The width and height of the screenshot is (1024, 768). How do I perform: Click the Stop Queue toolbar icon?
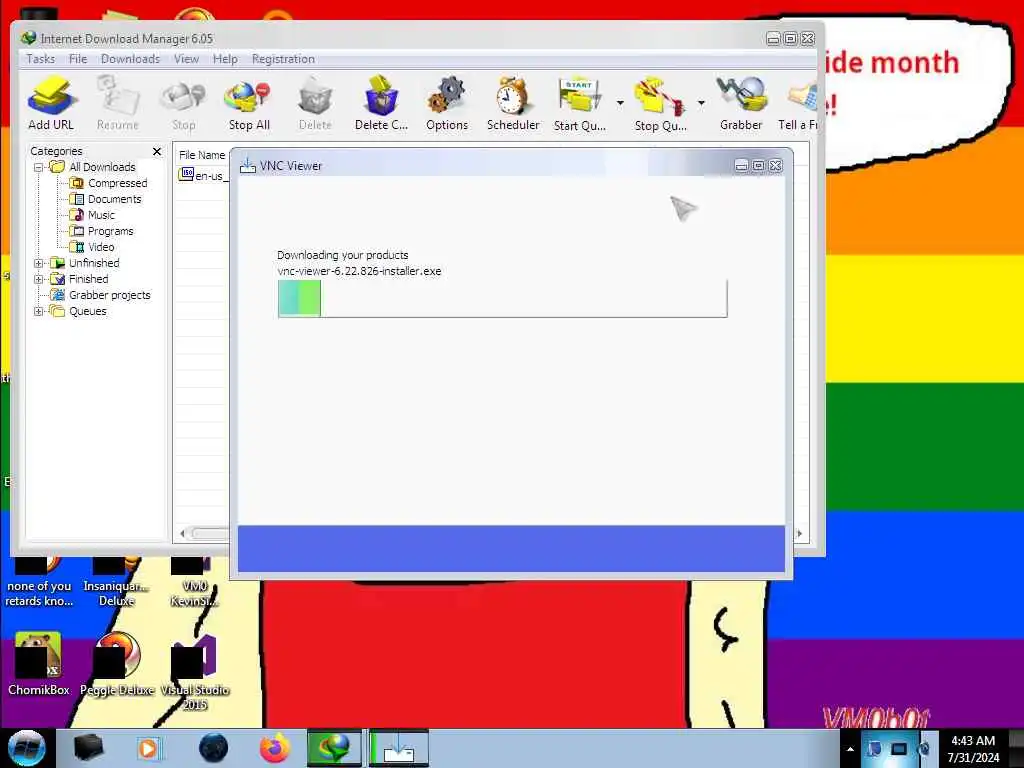tap(660, 102)
